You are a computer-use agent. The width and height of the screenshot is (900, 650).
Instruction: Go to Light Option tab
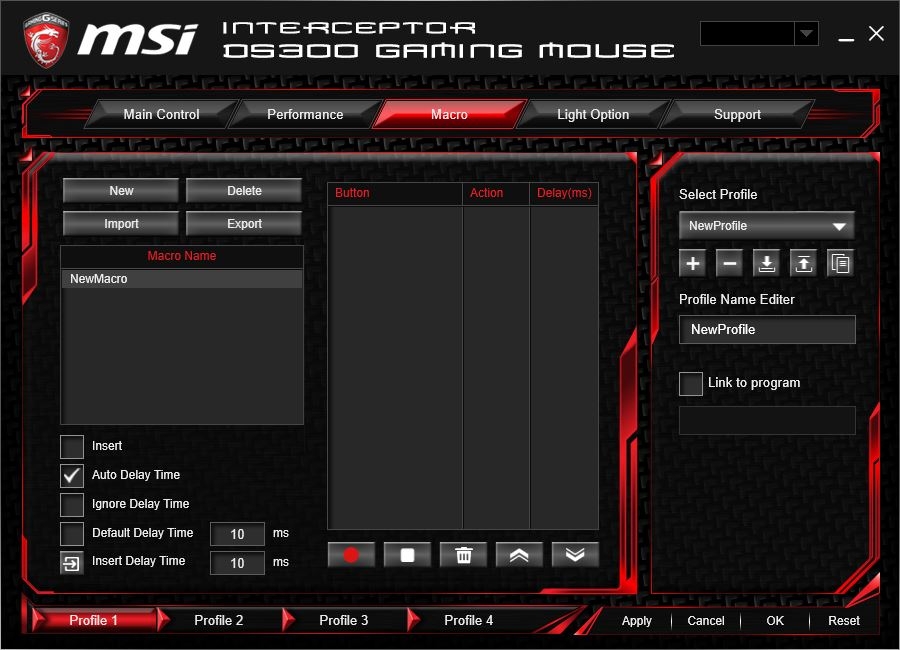593,114
